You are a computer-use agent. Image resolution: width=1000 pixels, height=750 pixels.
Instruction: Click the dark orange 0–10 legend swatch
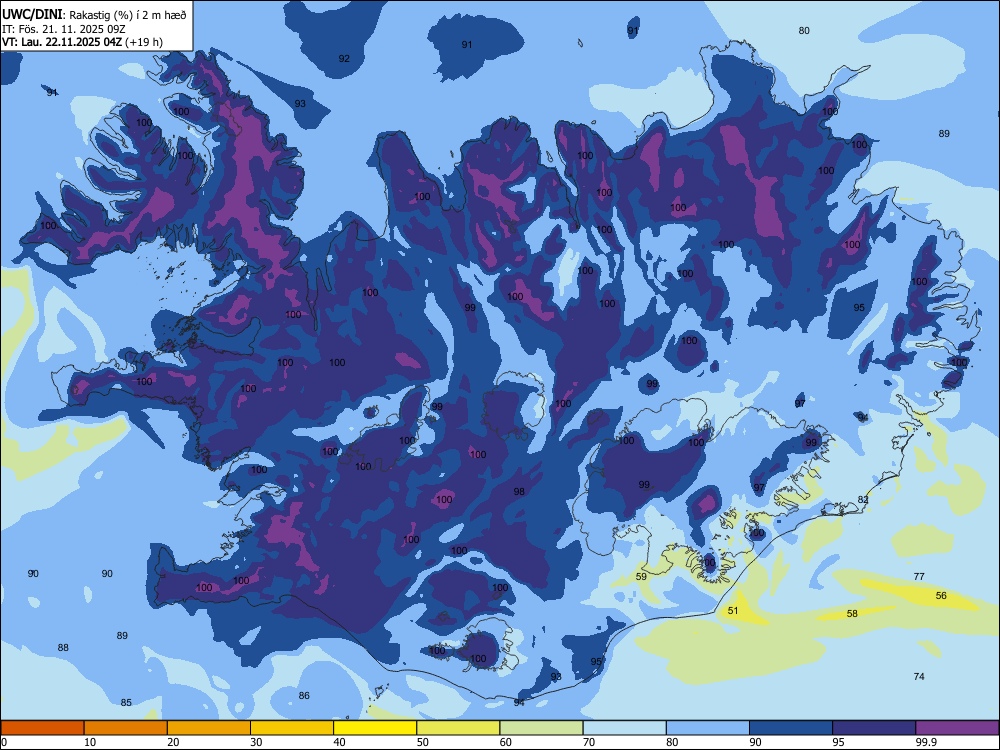pos(42,728)
